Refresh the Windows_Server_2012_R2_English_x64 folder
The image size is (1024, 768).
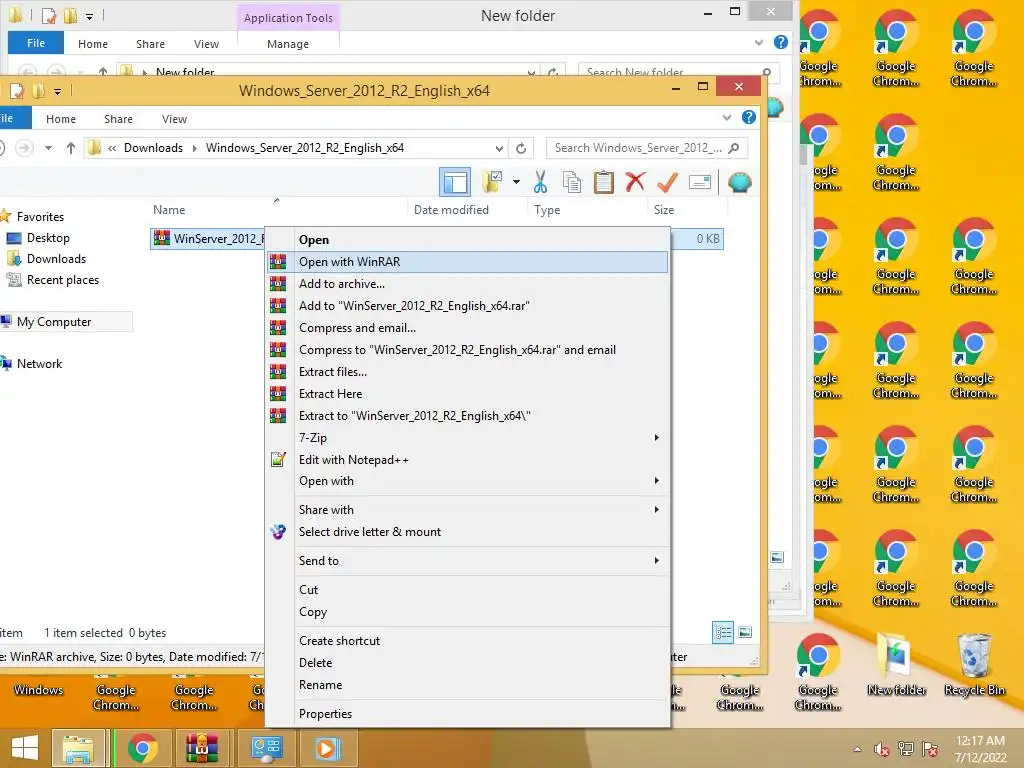520,148
